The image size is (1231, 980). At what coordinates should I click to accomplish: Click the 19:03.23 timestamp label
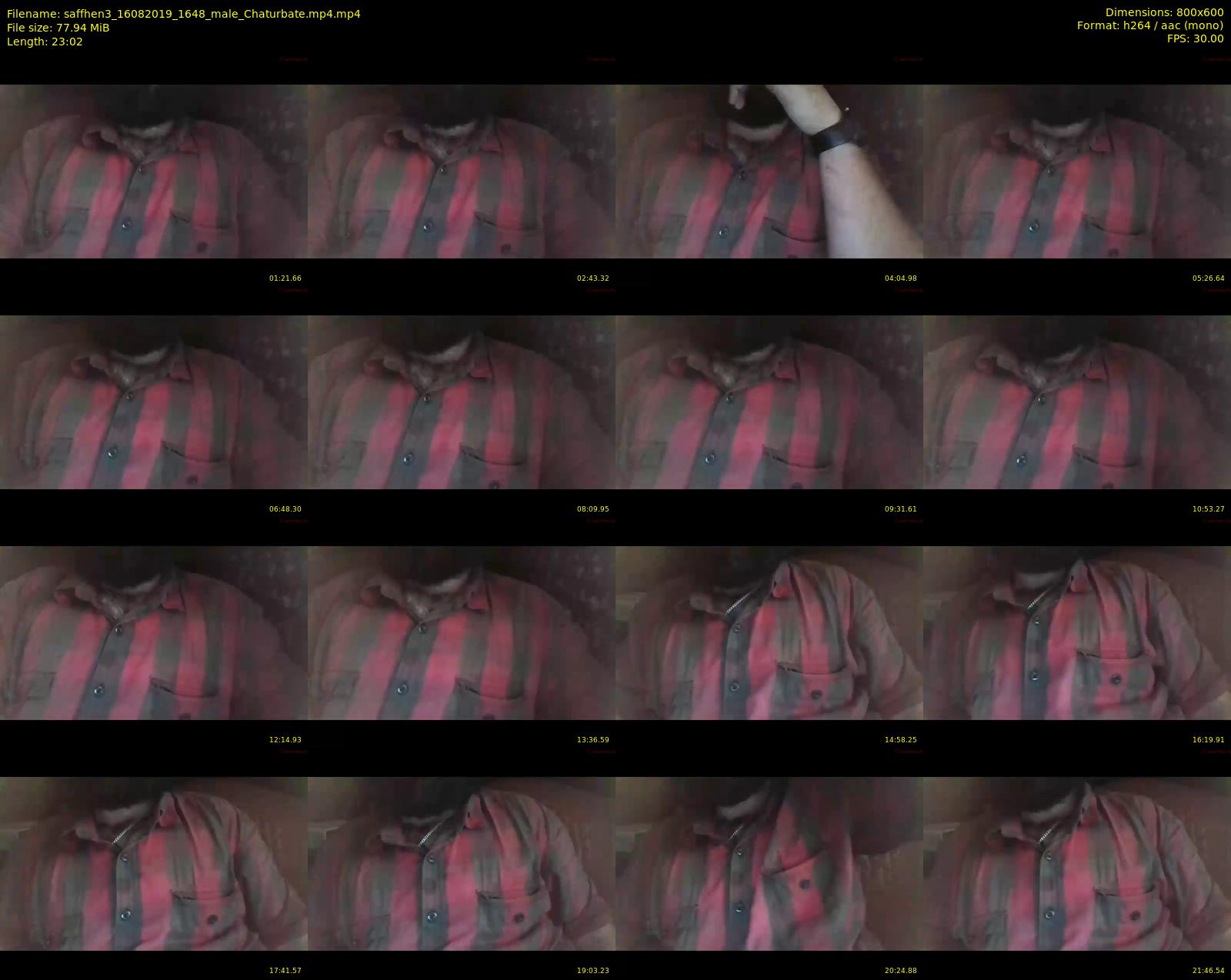coord(593,971)
